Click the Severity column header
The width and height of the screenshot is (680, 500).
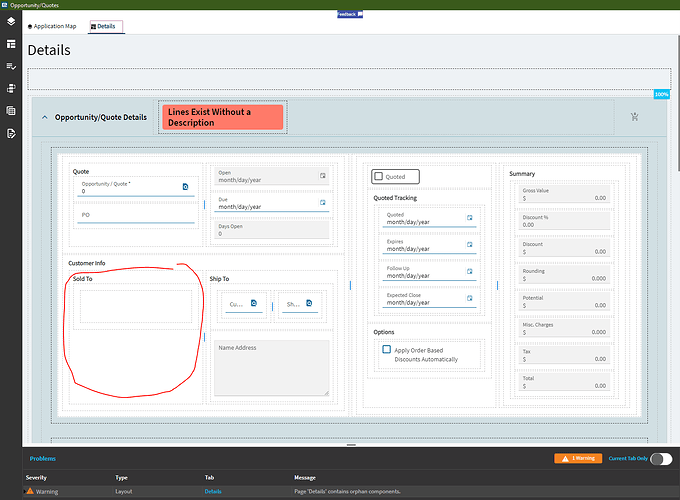36,477
